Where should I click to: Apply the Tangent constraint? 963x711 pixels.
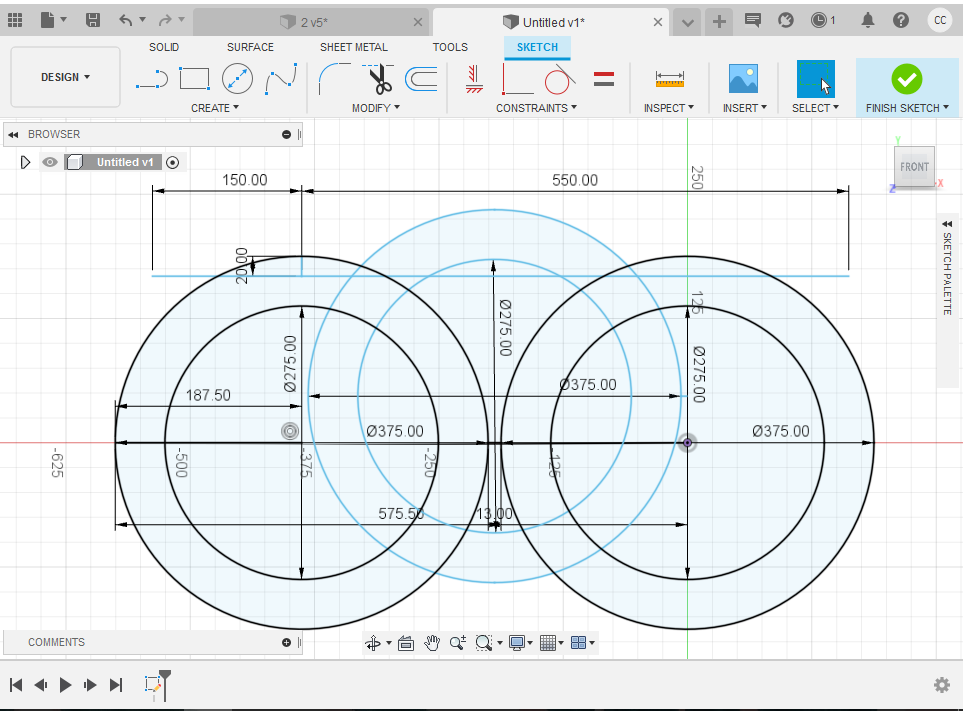click(x=559, y=79)
